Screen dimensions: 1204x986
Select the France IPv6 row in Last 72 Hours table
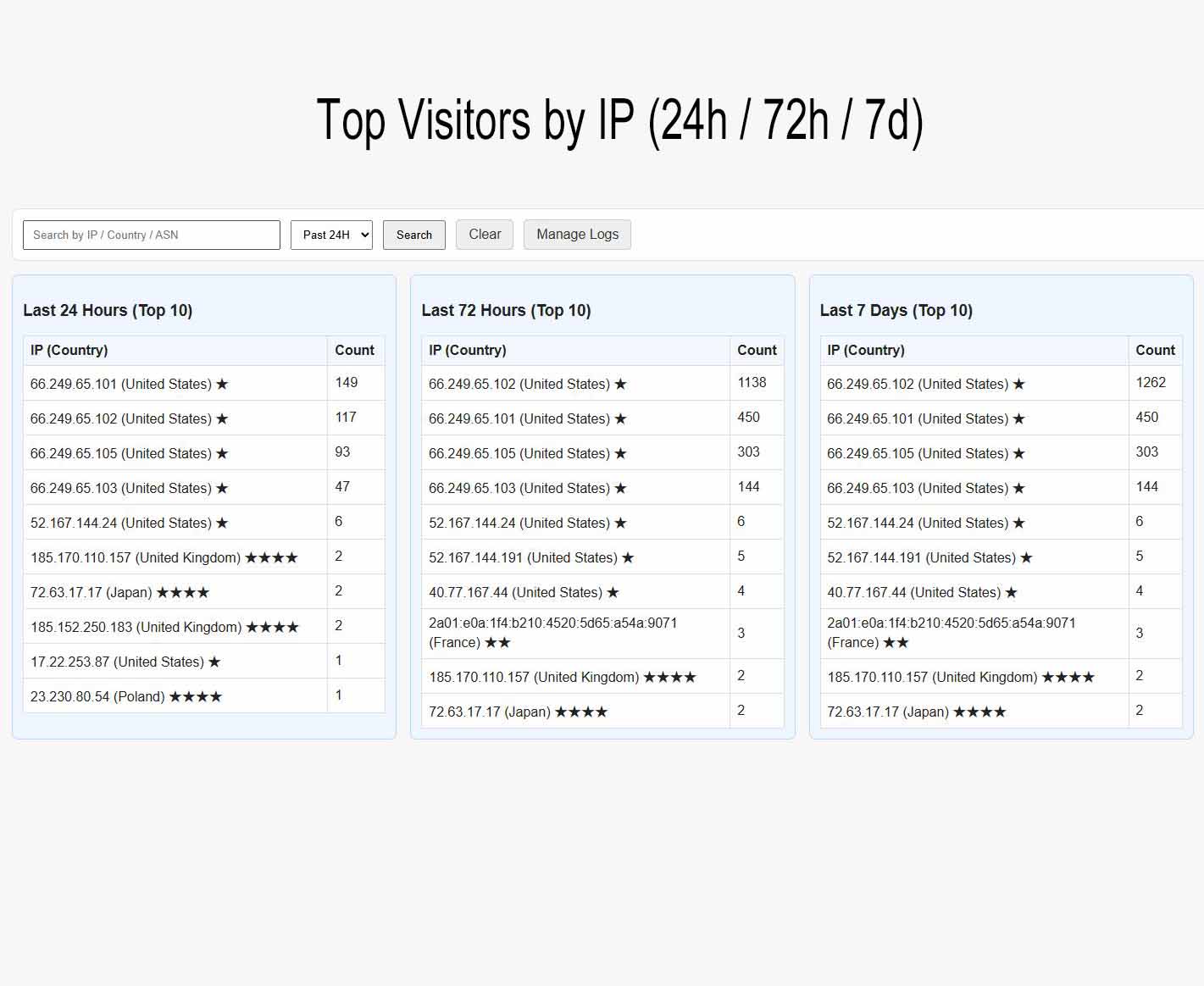[x=602, y=634]
